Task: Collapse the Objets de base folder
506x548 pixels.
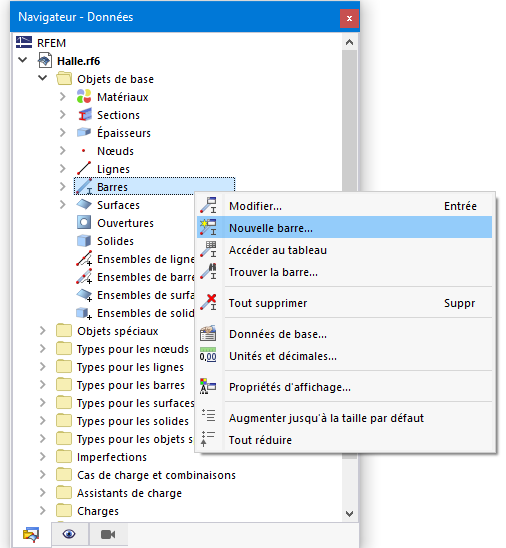Action: [x=43, y=78]
